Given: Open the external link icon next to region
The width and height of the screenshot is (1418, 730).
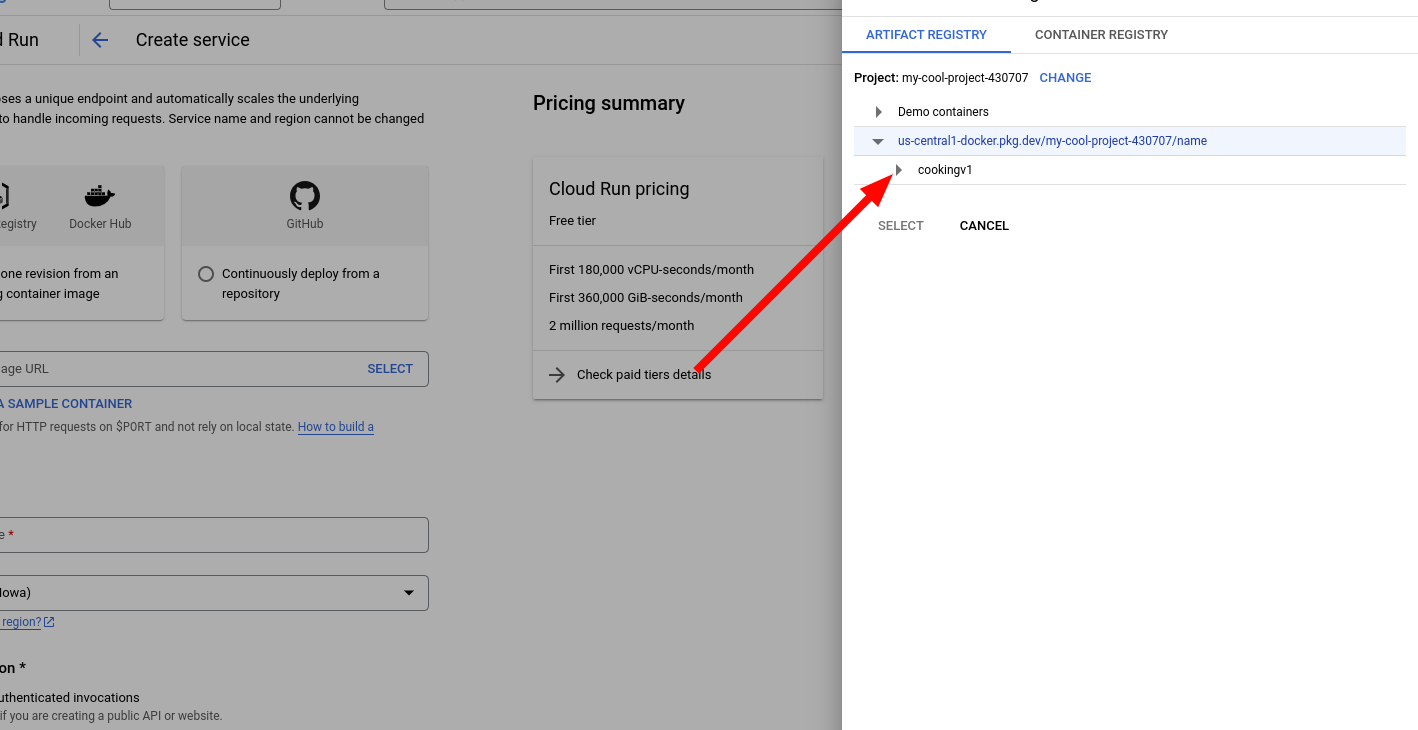Looking at the screenshot, I should point(49,622).
